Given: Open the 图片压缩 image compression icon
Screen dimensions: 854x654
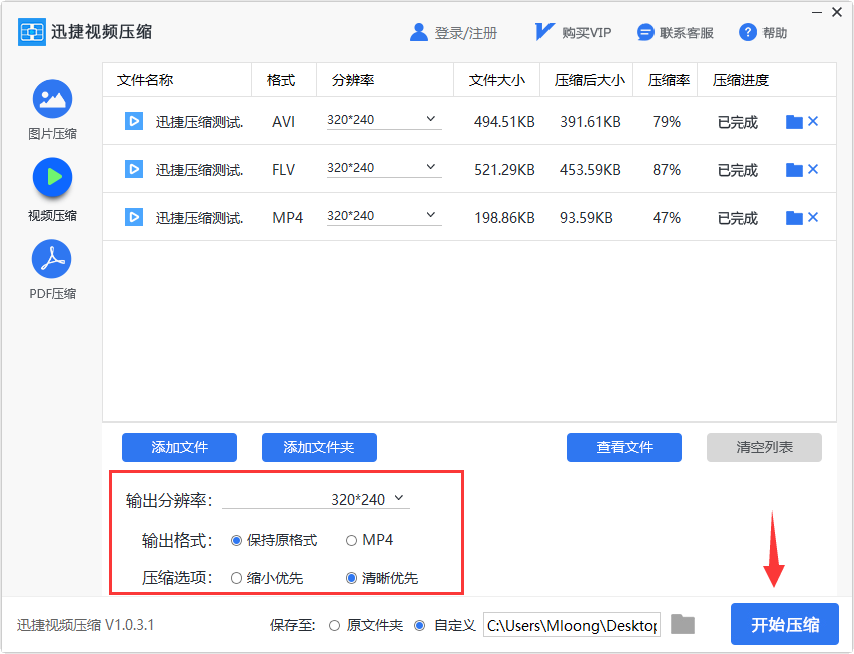Looking at the screenshot, I should pyautogui.click(x=52, y=99).
